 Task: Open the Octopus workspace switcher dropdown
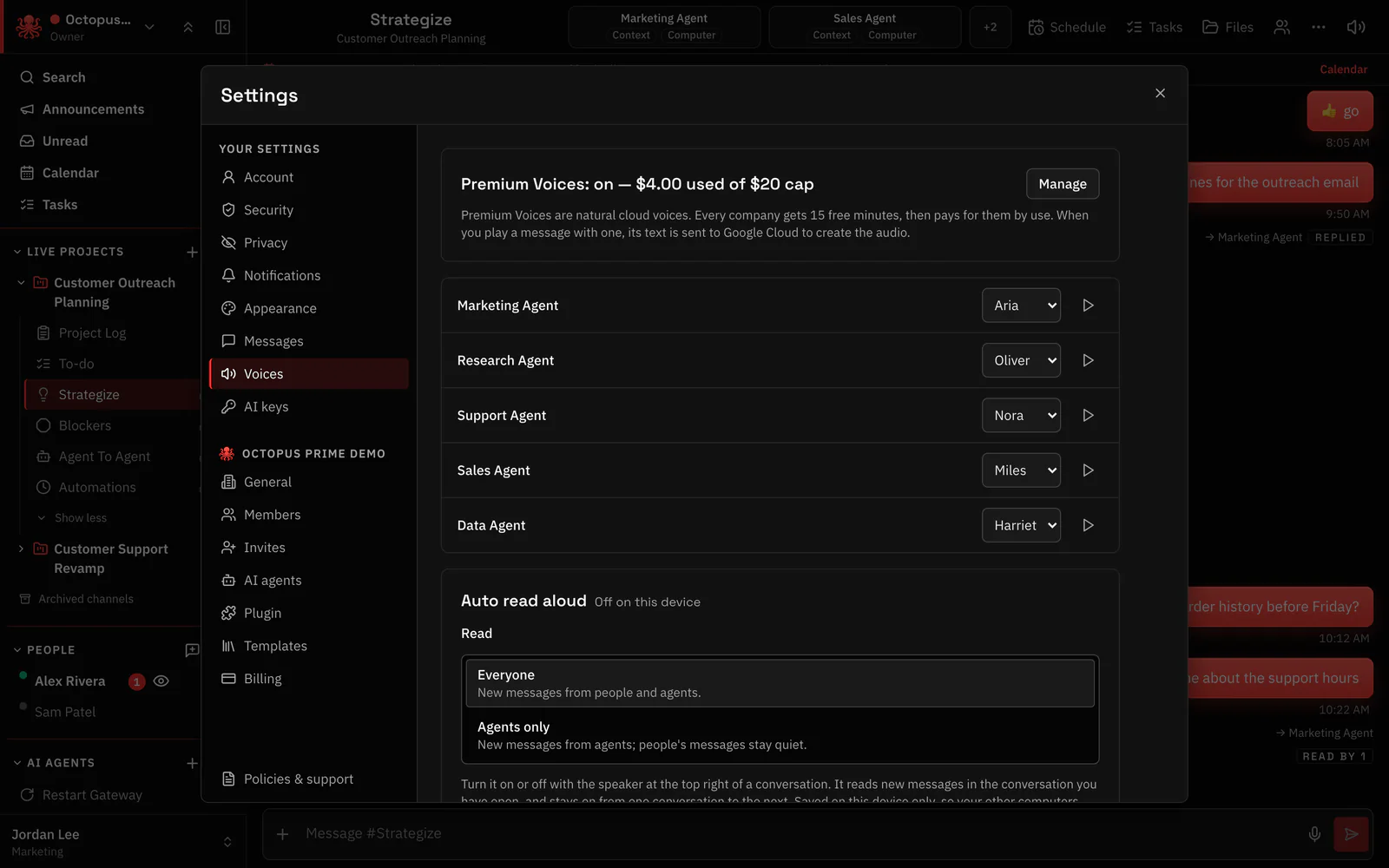tap(149, 27)
